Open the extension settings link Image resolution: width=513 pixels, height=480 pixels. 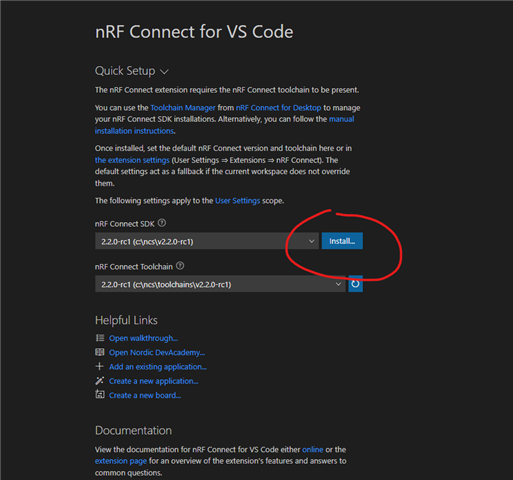coord(132,160)
